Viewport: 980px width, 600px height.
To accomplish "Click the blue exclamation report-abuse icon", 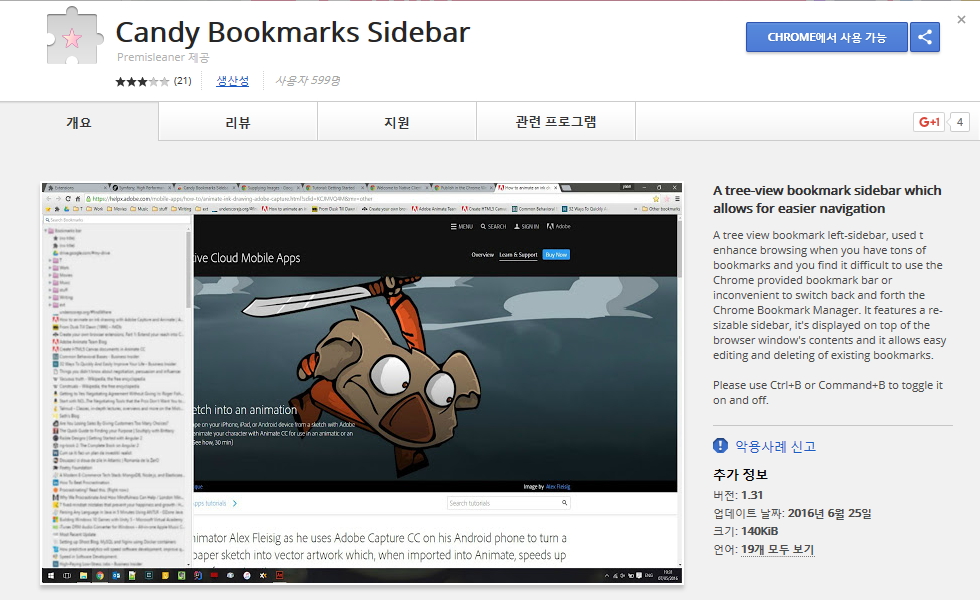I will point(720,446).
